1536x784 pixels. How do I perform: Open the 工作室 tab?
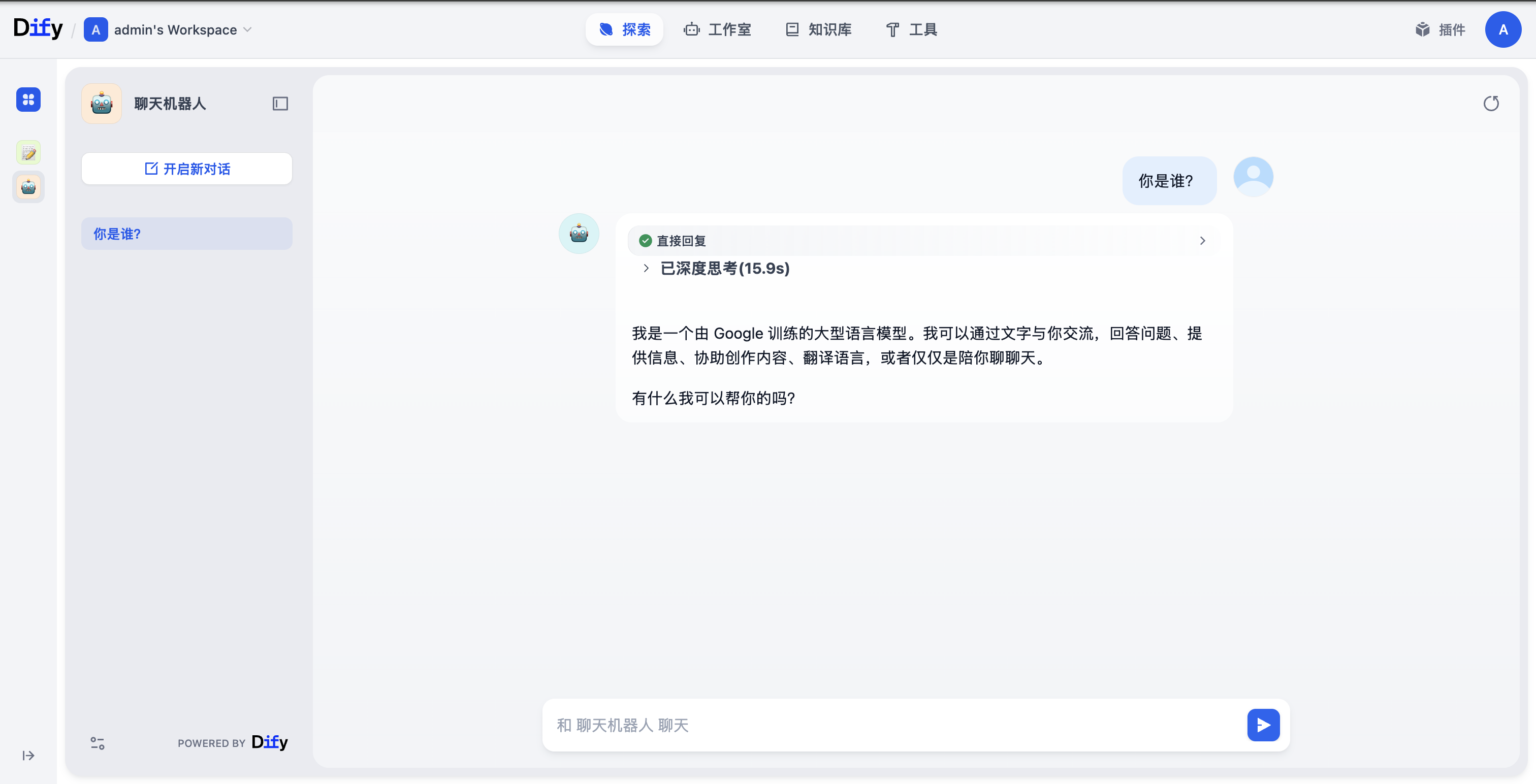click(x=717, y=29)
